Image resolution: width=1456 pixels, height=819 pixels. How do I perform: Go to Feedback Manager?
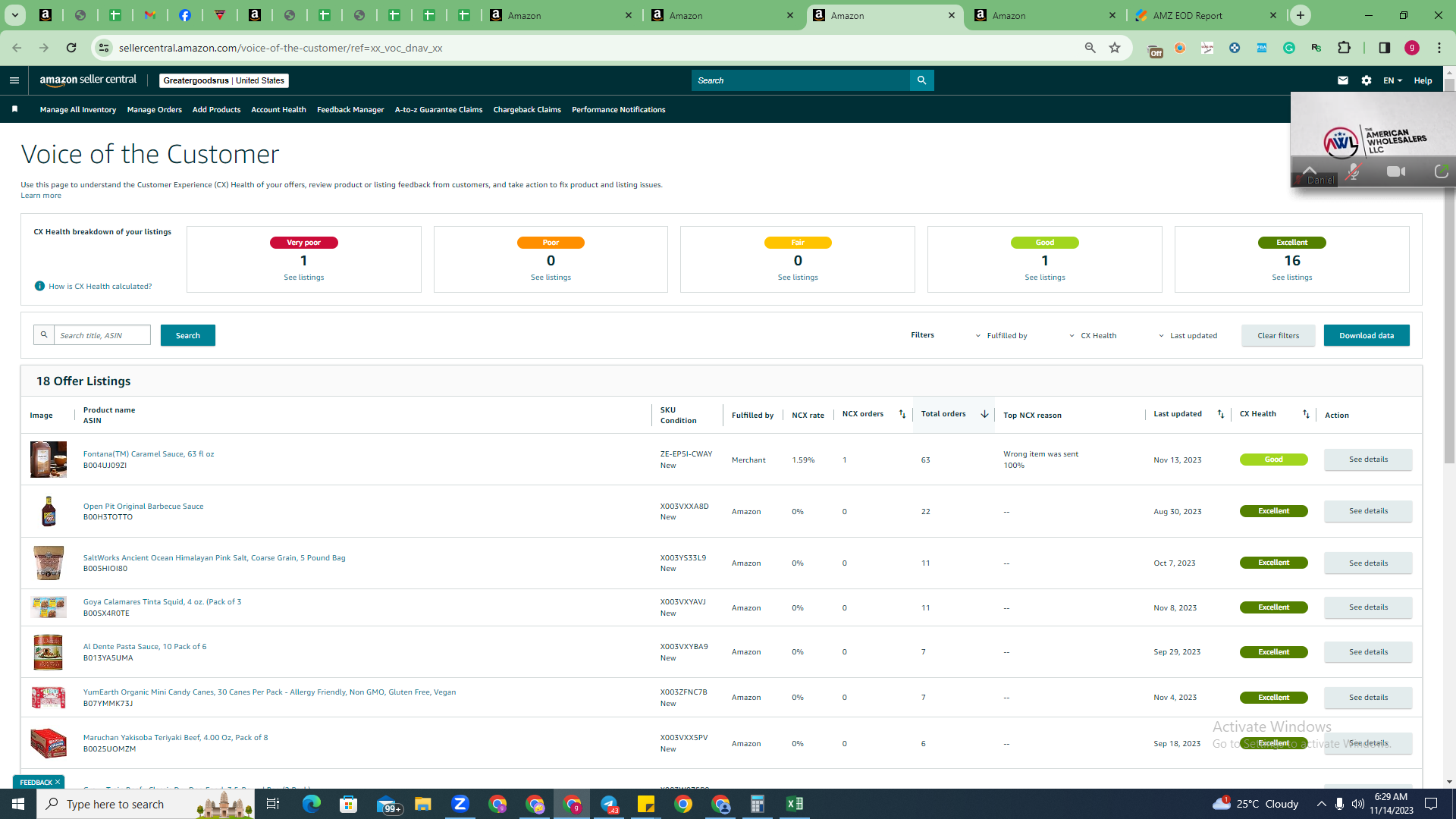coord(350,109)
